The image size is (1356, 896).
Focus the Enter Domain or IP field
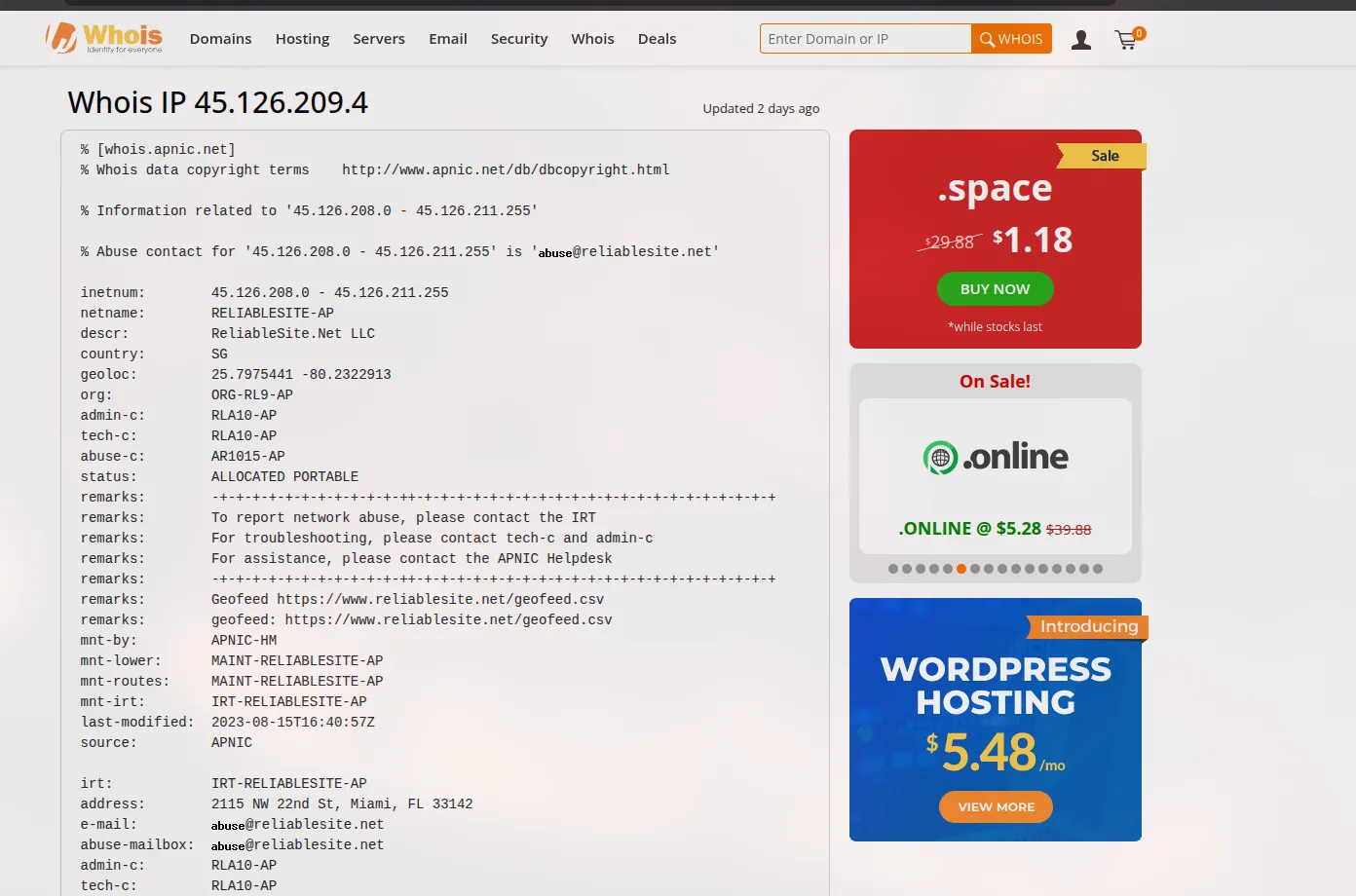point(865,39)
